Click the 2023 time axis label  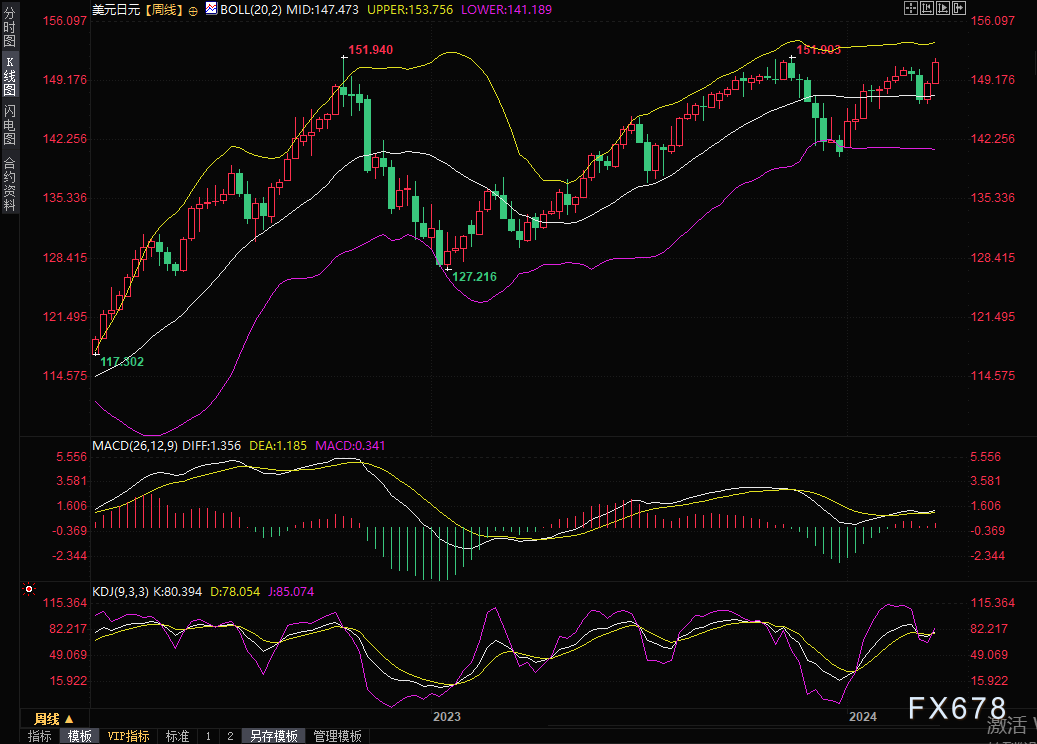pos(446,717)
